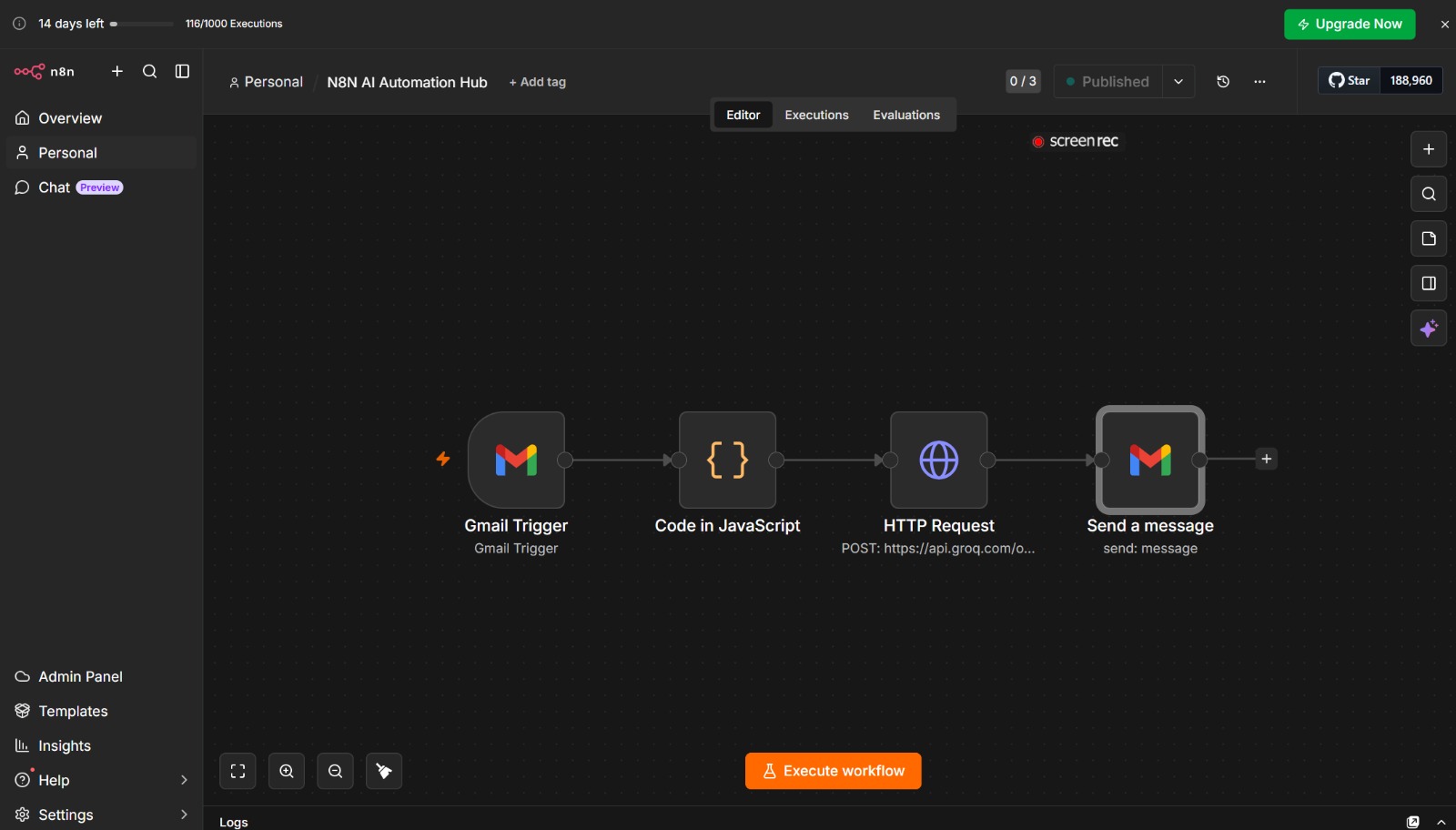Screen dimensions: 1456x830
Task: Add a sticky note from right toolbar
Action: click(1429, 238)
